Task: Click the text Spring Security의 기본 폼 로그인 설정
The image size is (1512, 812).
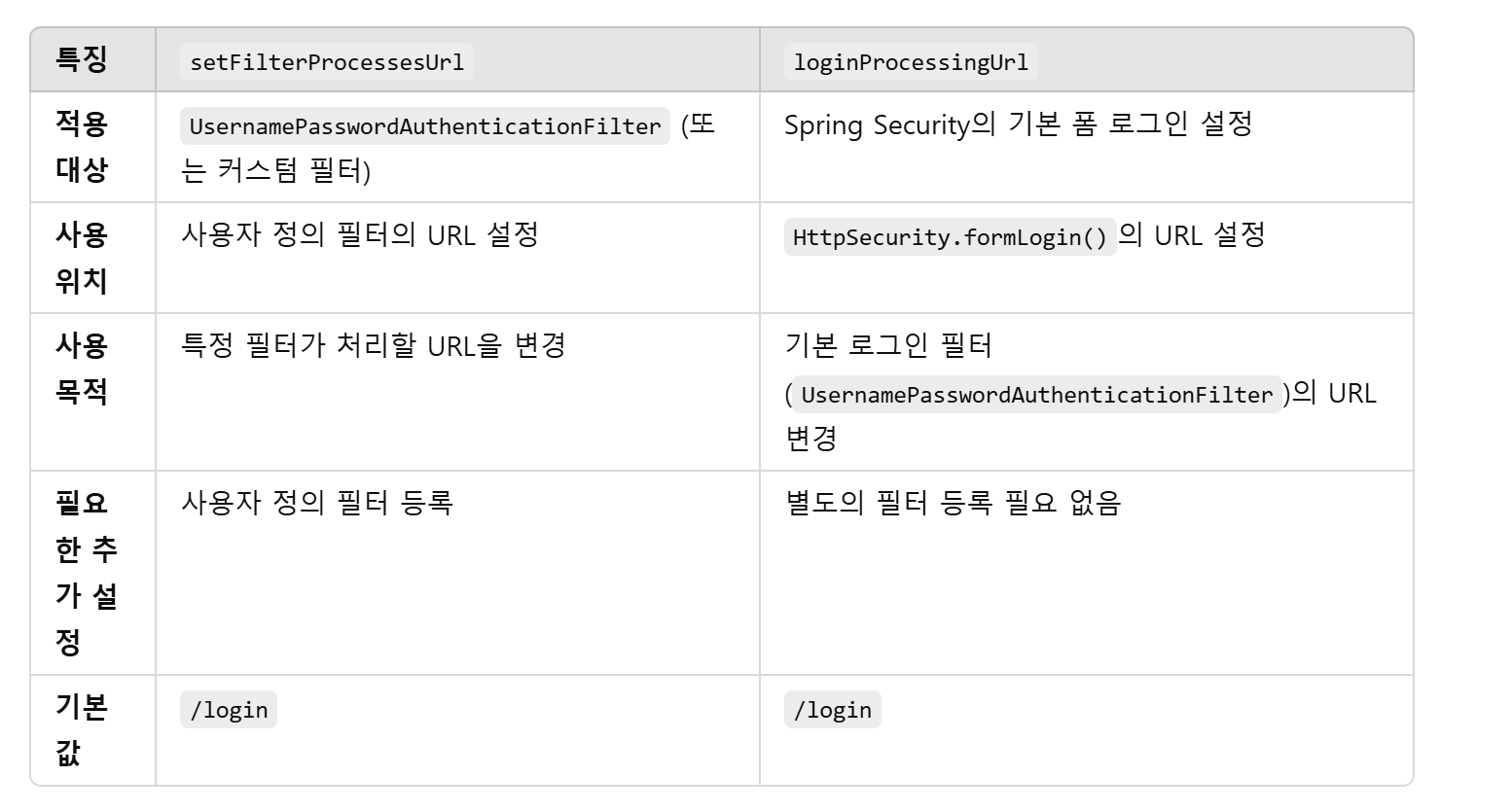Action: coord(1018,124)
